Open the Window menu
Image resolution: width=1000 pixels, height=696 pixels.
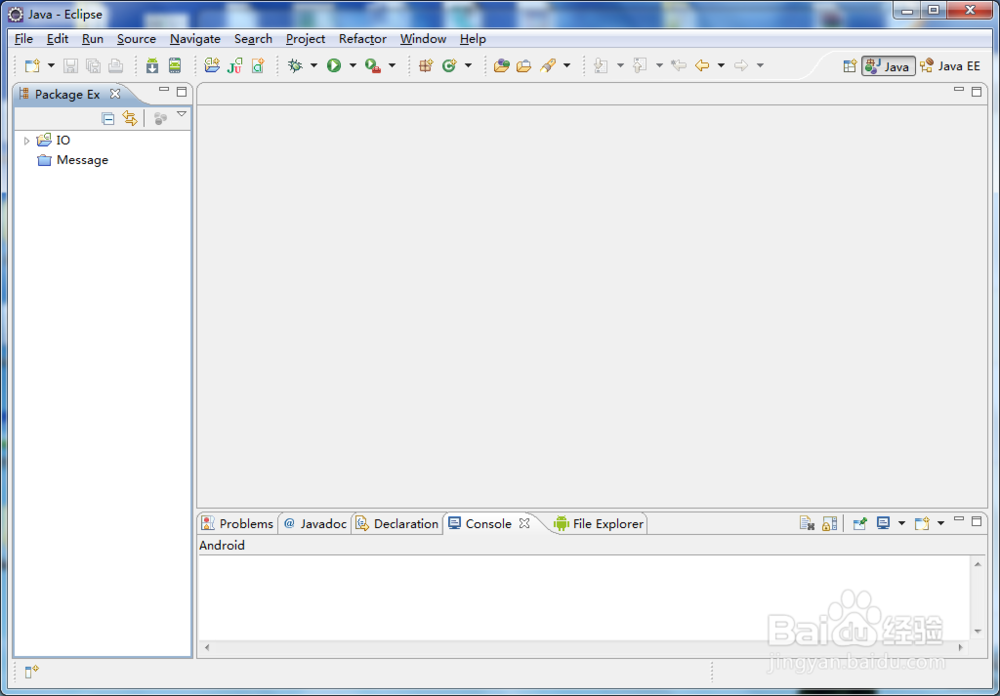423,39
